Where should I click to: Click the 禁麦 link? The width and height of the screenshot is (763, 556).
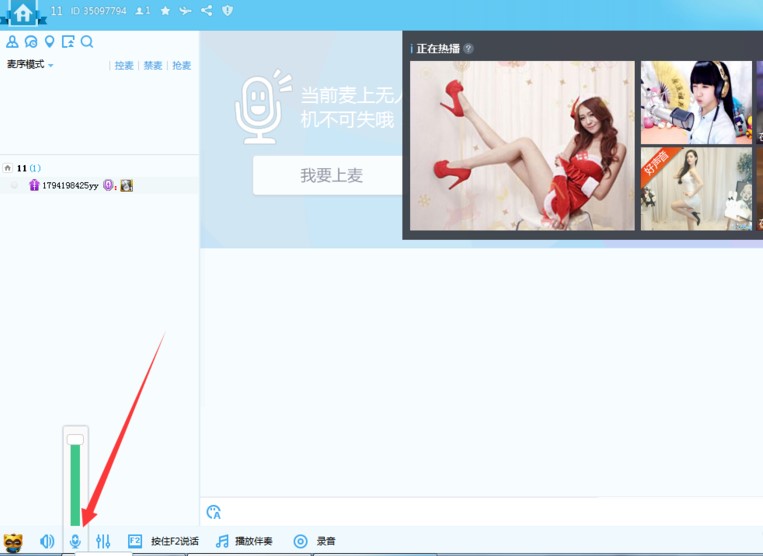153,65
